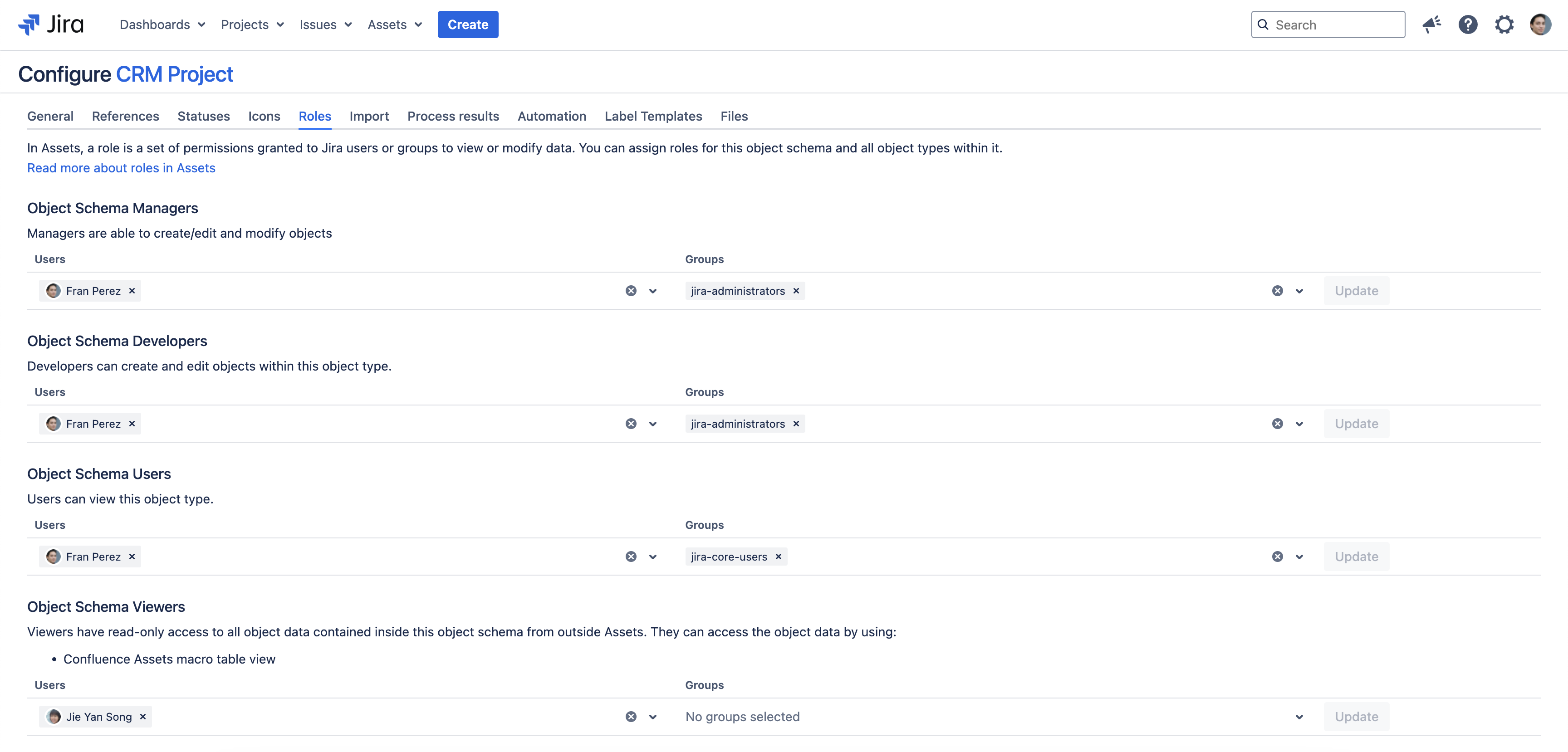1568x752 pixels.
Task: Click Update for Object Schema Users
Action: [x=1356, y=557]
